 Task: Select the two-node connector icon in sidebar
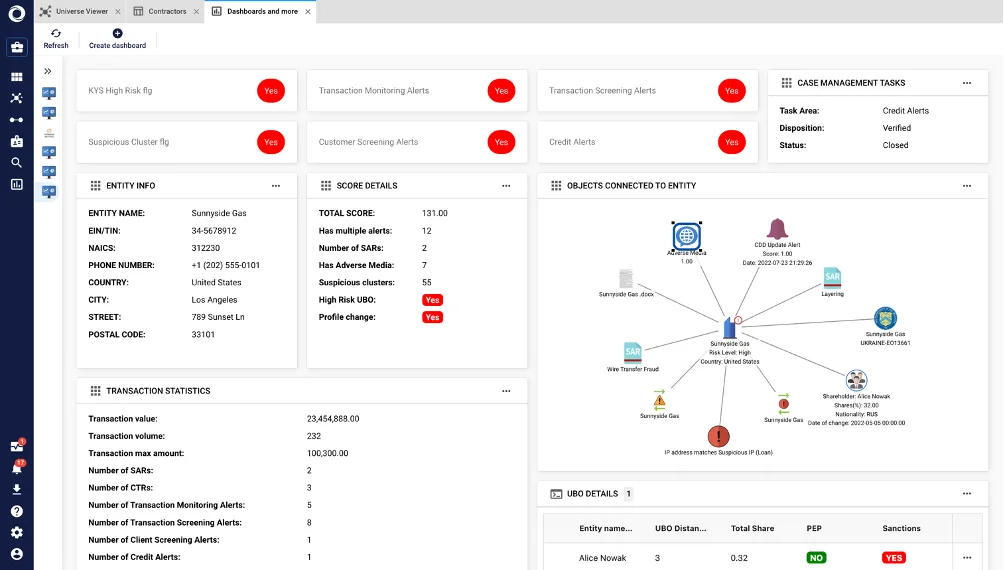click(x=17, y=120)
